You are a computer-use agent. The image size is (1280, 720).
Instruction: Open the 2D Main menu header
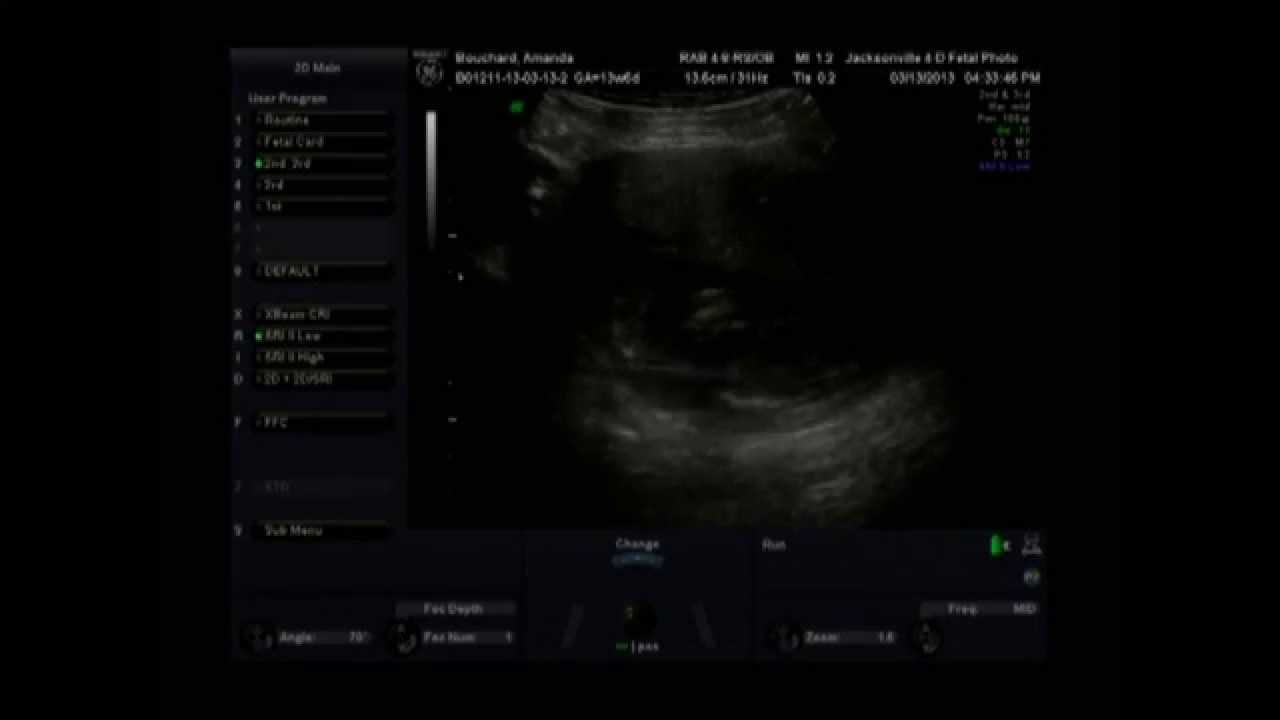tap(317, 68)
